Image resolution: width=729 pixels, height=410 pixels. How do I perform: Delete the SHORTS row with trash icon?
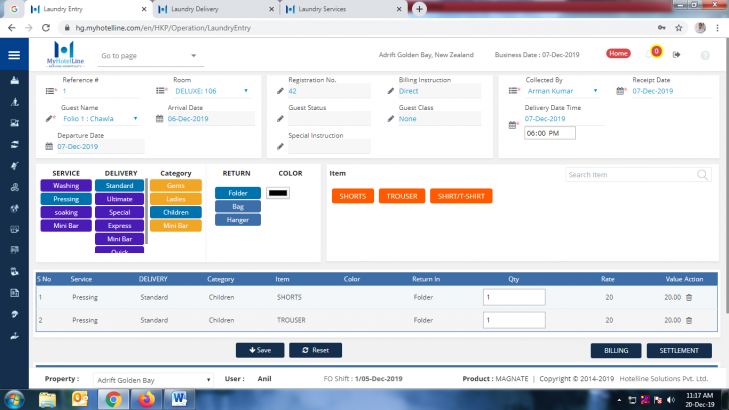pyautogui.click(x=688, y=297)
